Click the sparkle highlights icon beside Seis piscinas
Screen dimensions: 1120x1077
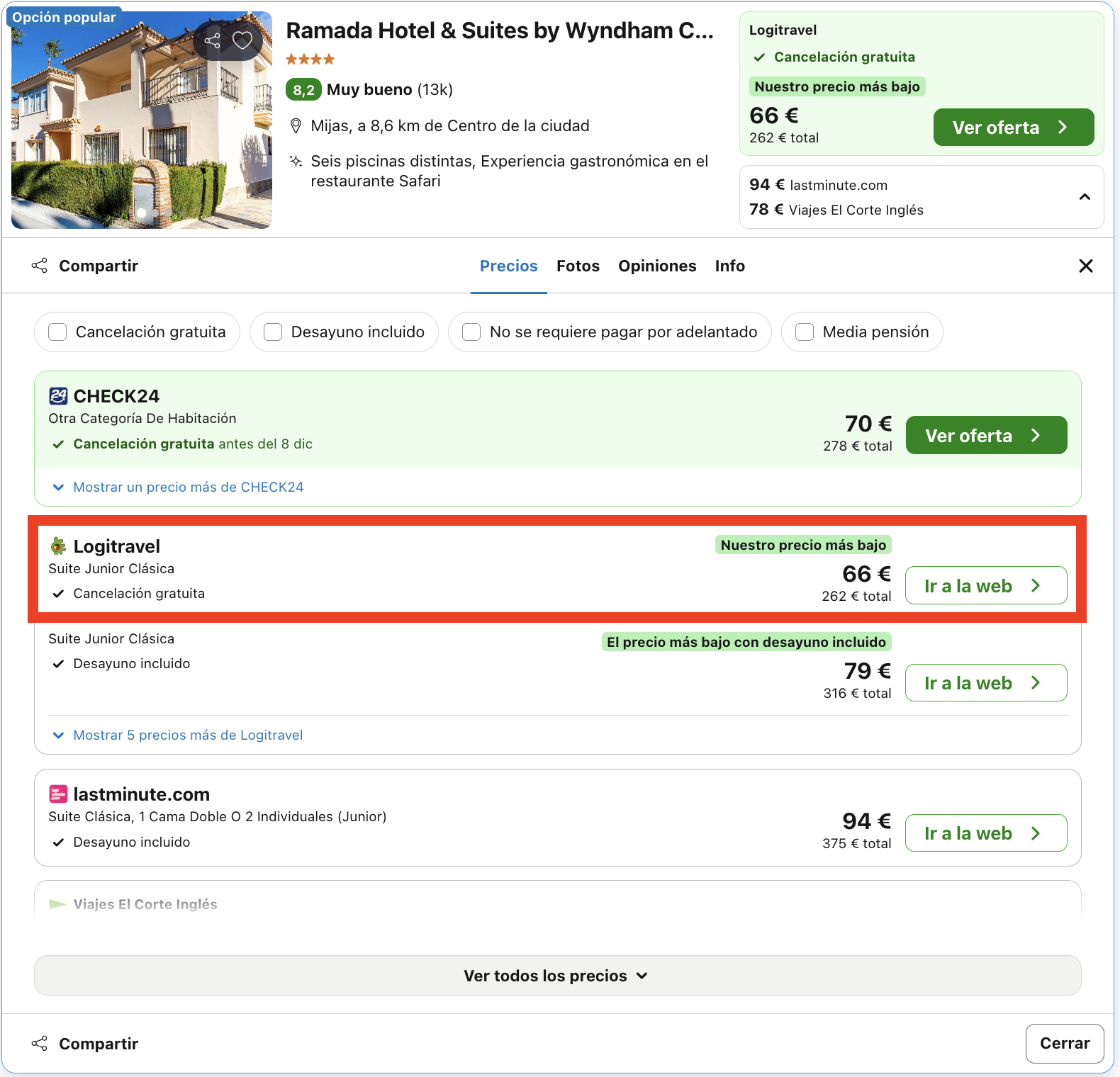click(x=296, y=162)
